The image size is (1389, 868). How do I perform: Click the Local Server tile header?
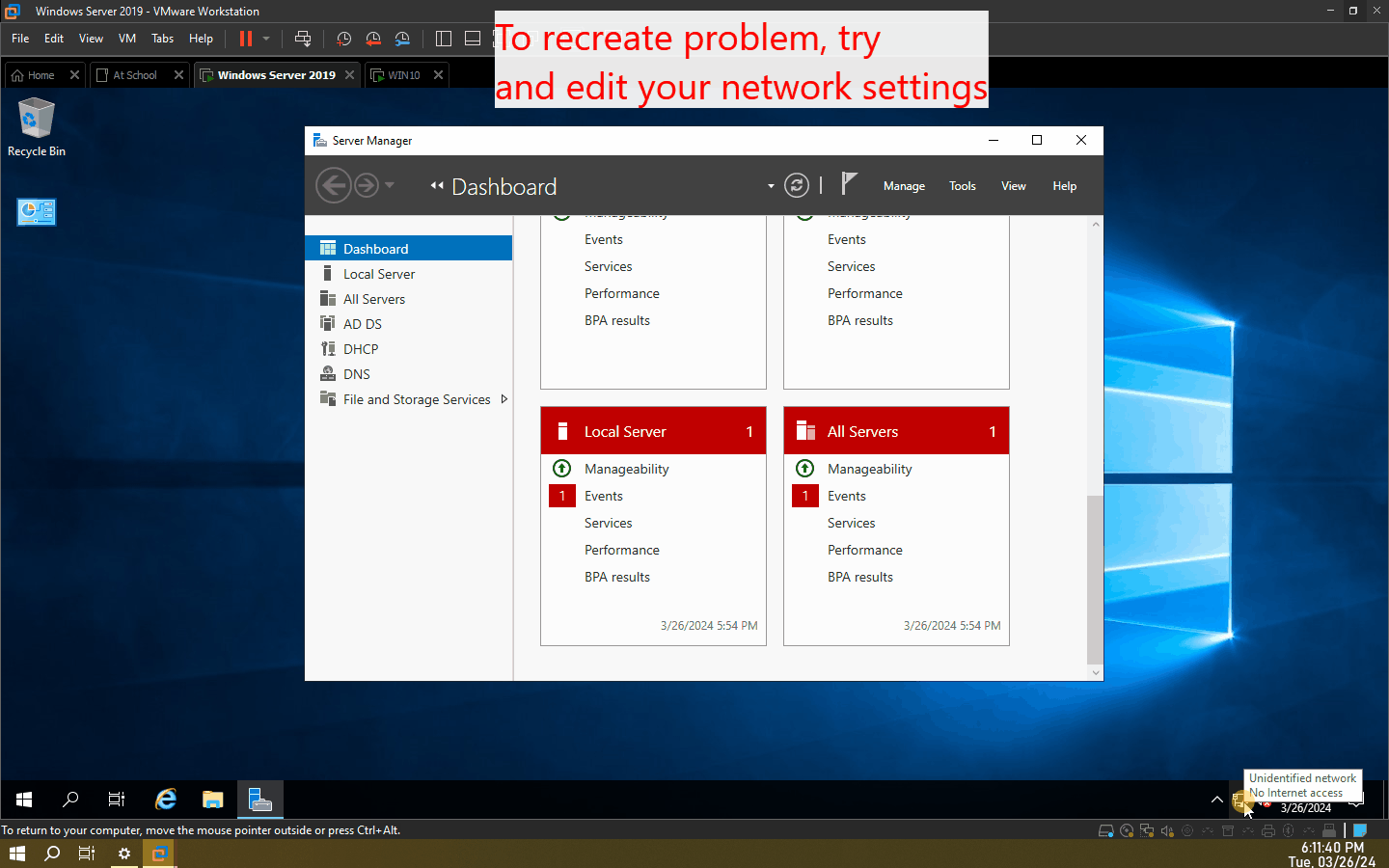pos(653,431)
